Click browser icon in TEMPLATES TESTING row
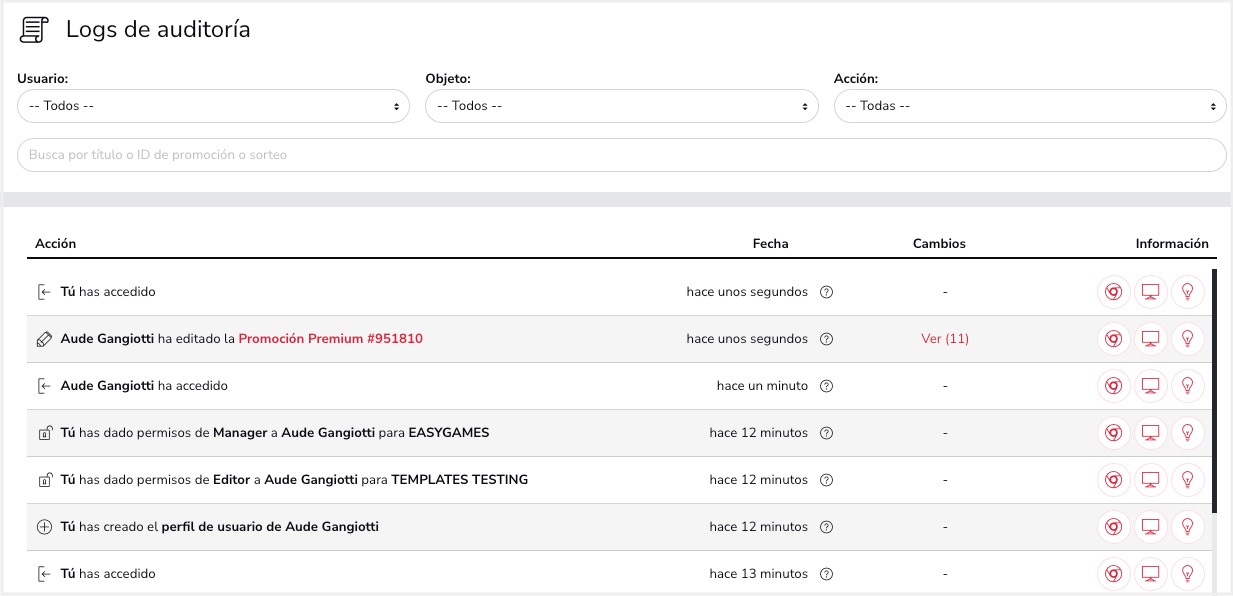1233x596 pixels. 1112,480
